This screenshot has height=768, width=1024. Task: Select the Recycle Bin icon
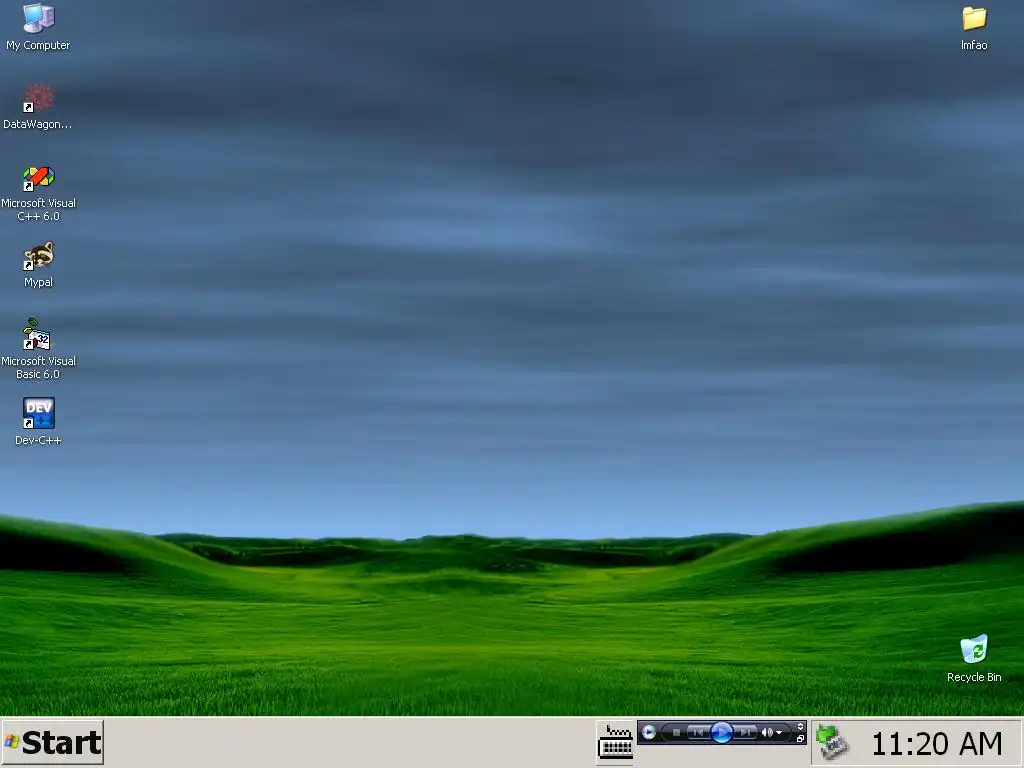click(x=974, y=649)
